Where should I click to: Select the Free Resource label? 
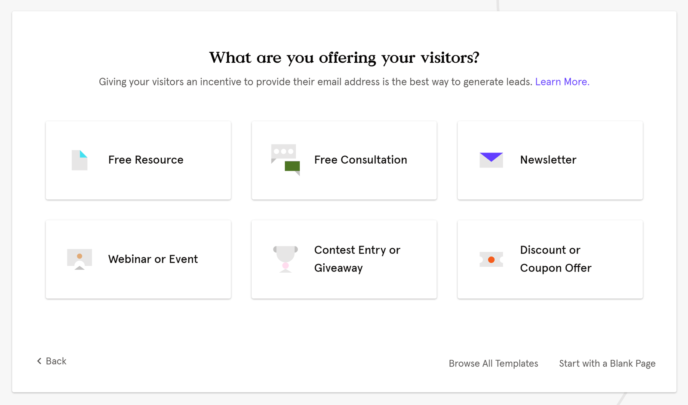point(146,160)
